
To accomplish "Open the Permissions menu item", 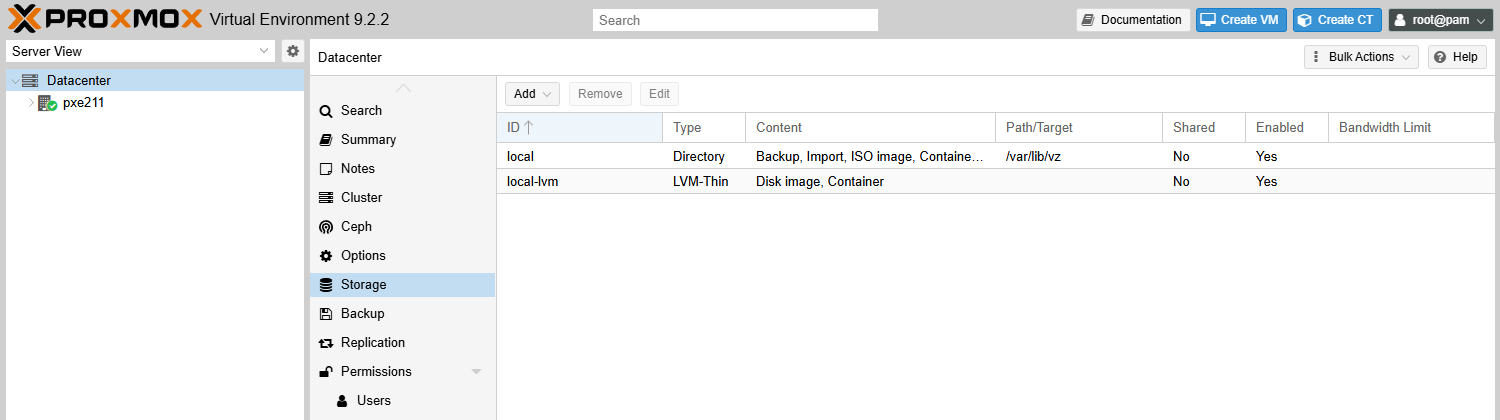I will click(403, 372).
